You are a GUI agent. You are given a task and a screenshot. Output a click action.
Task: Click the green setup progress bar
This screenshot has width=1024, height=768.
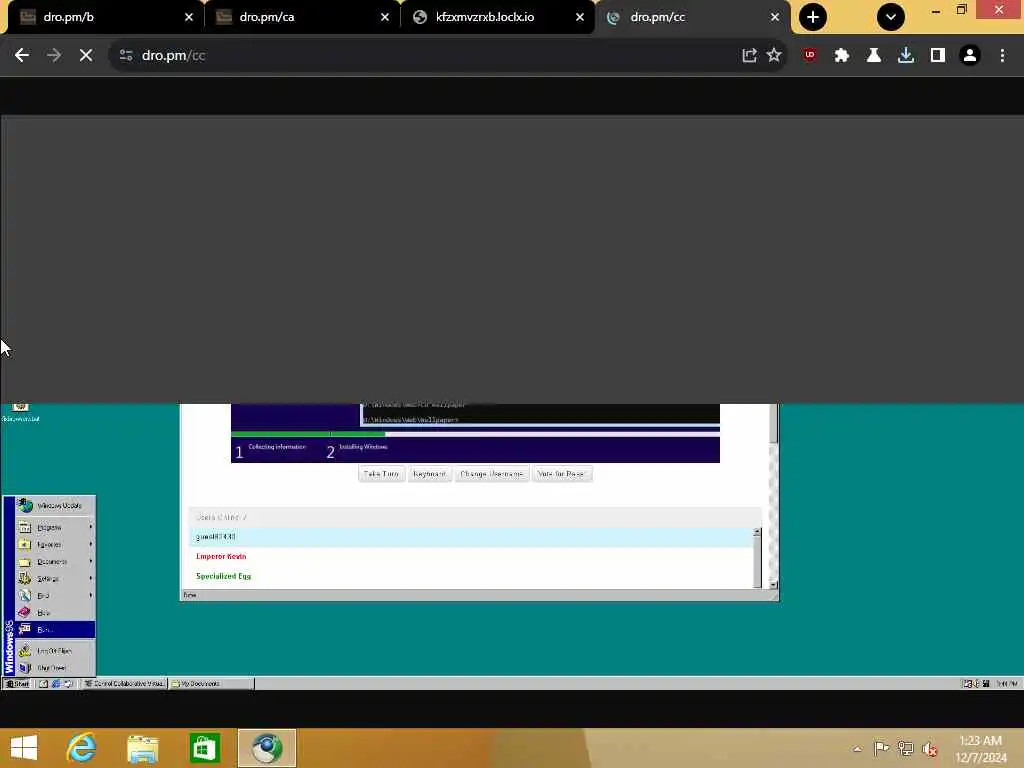click(x=308, y=434)
